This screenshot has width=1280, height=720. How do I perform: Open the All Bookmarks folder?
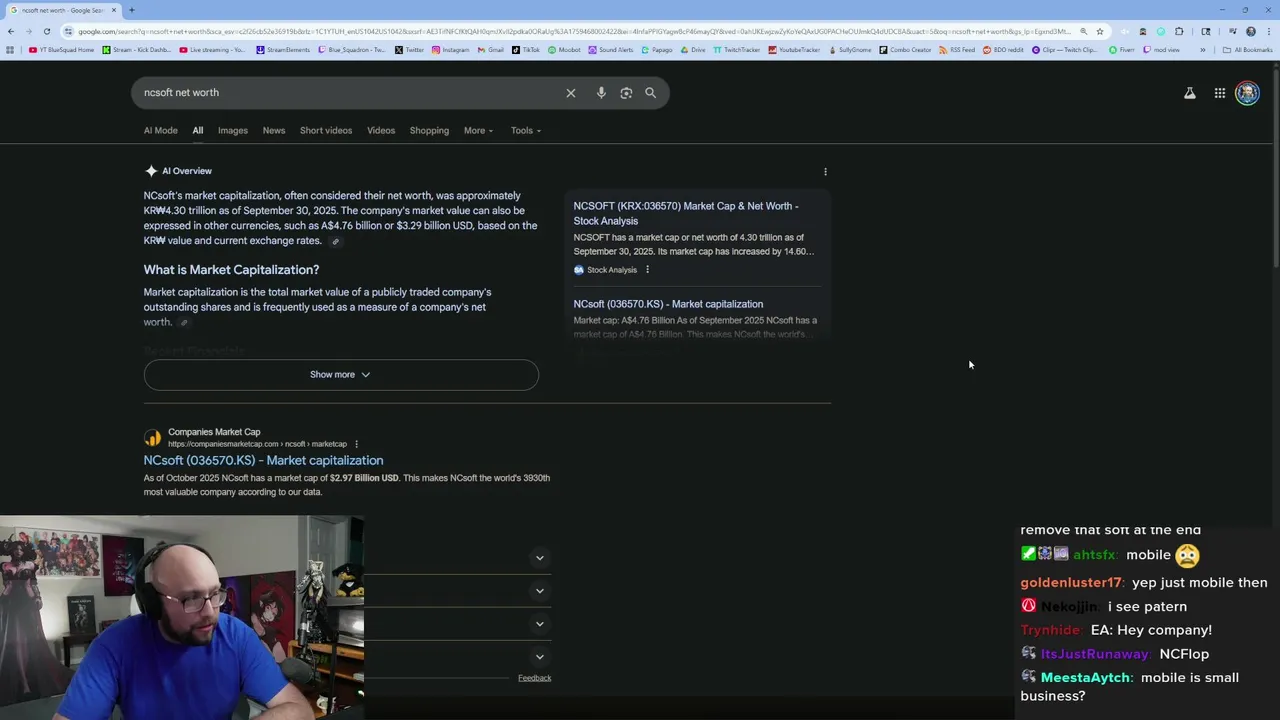1247,50
